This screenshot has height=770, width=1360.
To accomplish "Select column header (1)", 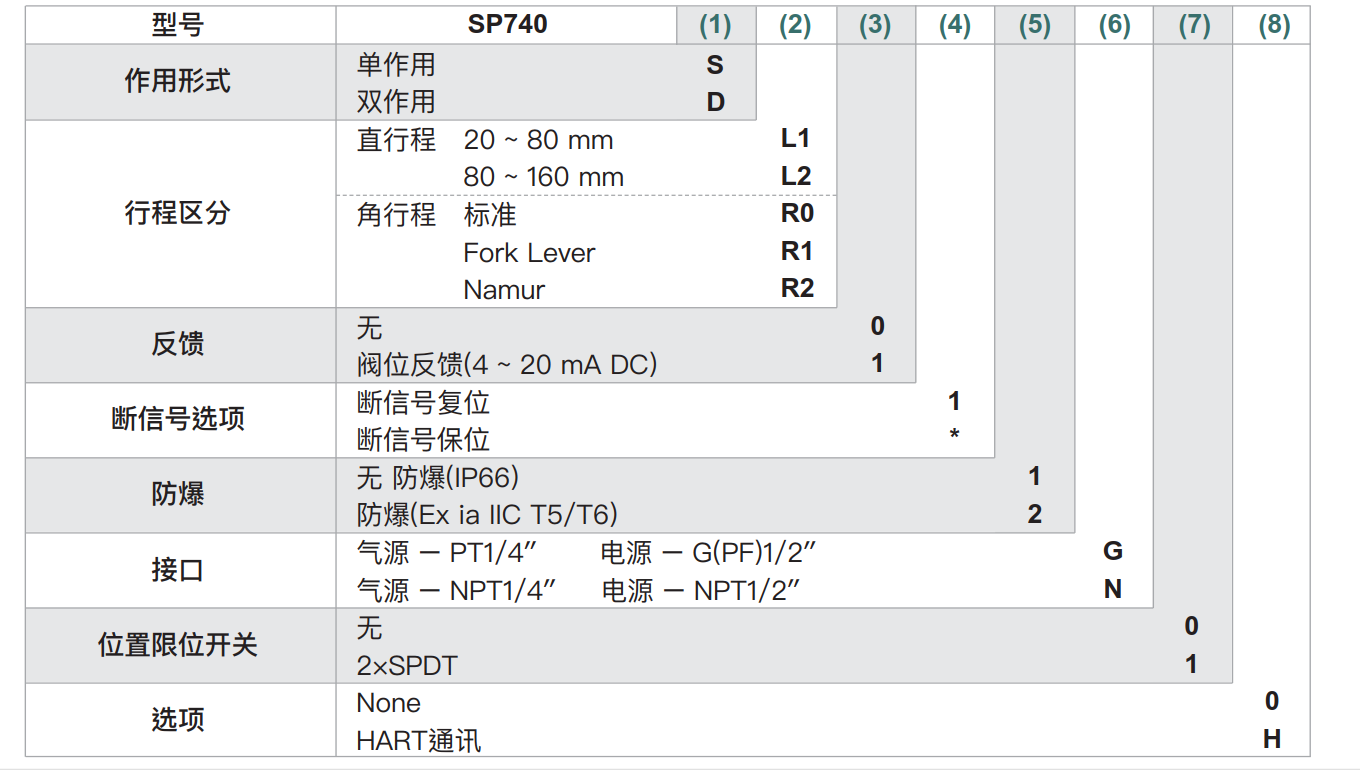I will coord(715,25).
